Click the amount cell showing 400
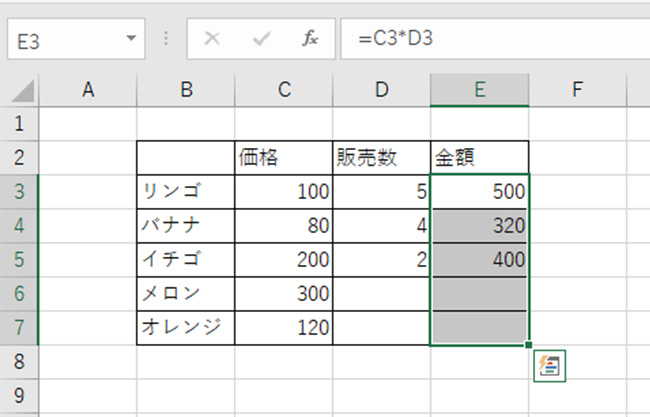650x417 pixels. pos(480,260)
